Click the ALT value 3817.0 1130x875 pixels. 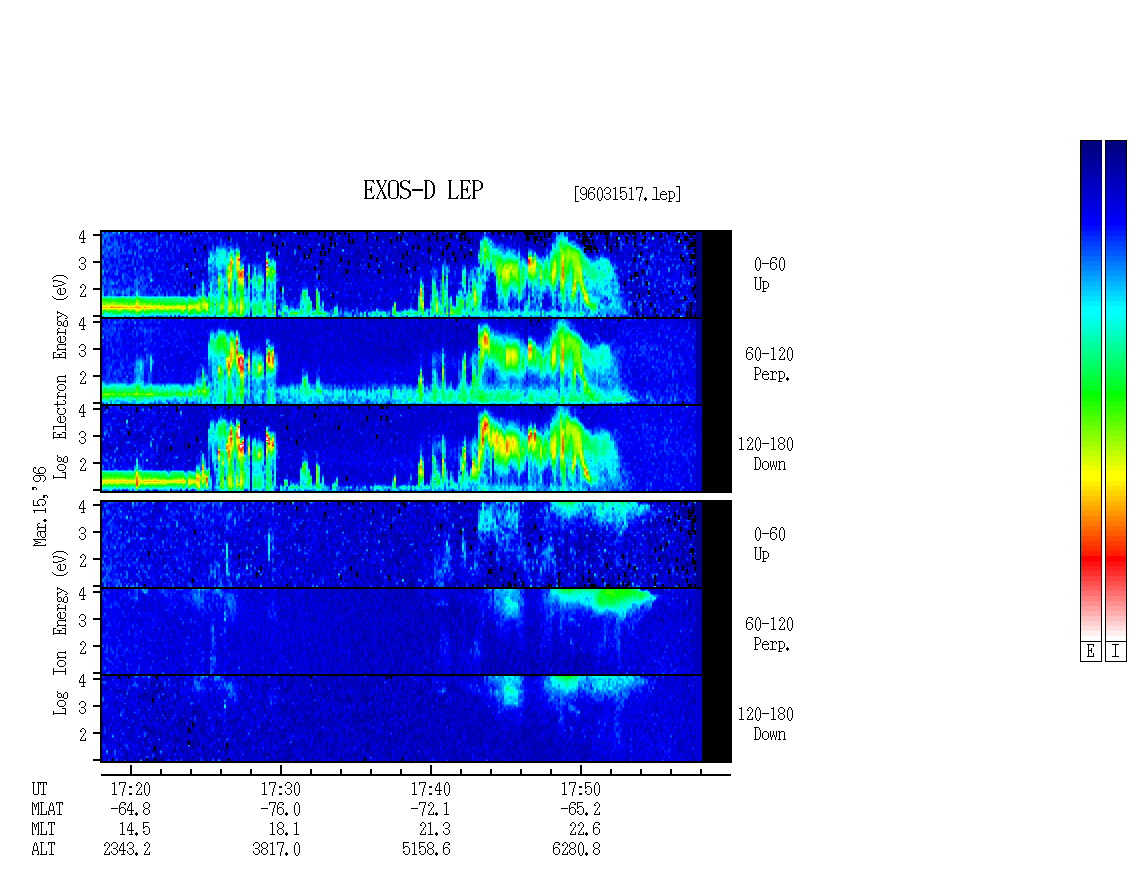[x=277, y=850]
